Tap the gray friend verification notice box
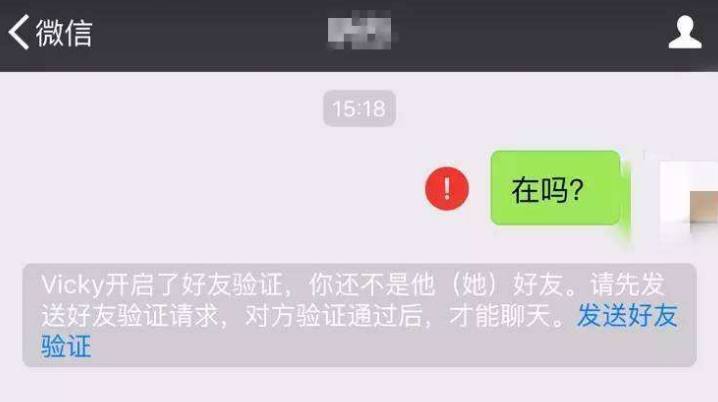This screenshot has height=402, width=718. coord(359,315)
